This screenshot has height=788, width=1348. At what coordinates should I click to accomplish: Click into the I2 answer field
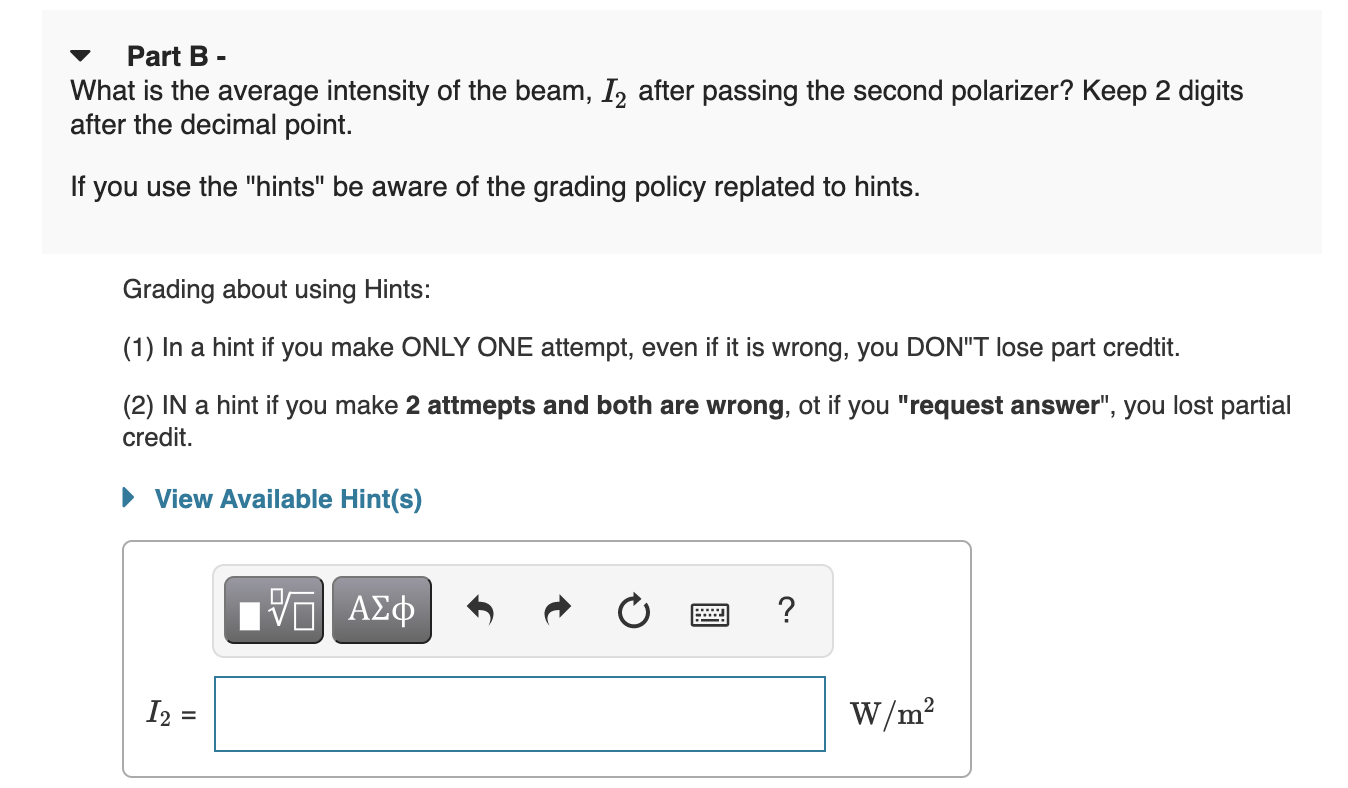(x=520, y=714)
